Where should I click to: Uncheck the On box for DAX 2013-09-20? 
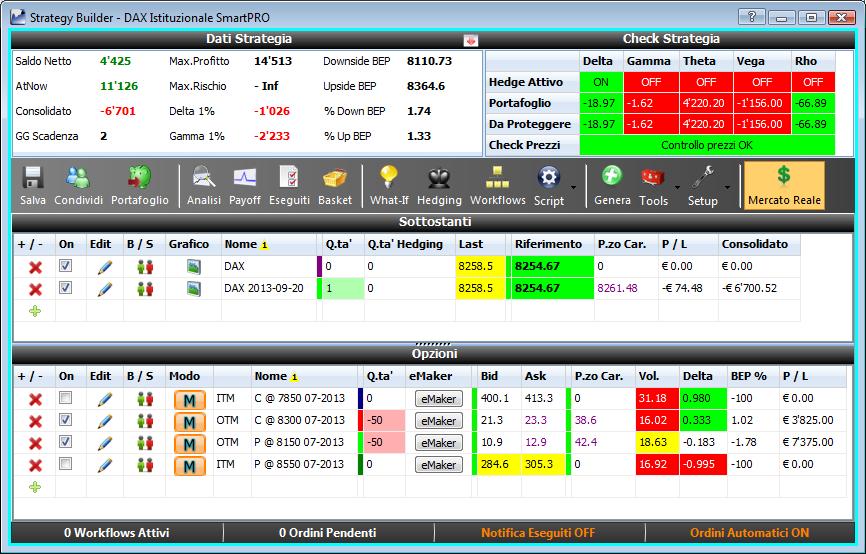click(x=65, y=288)
